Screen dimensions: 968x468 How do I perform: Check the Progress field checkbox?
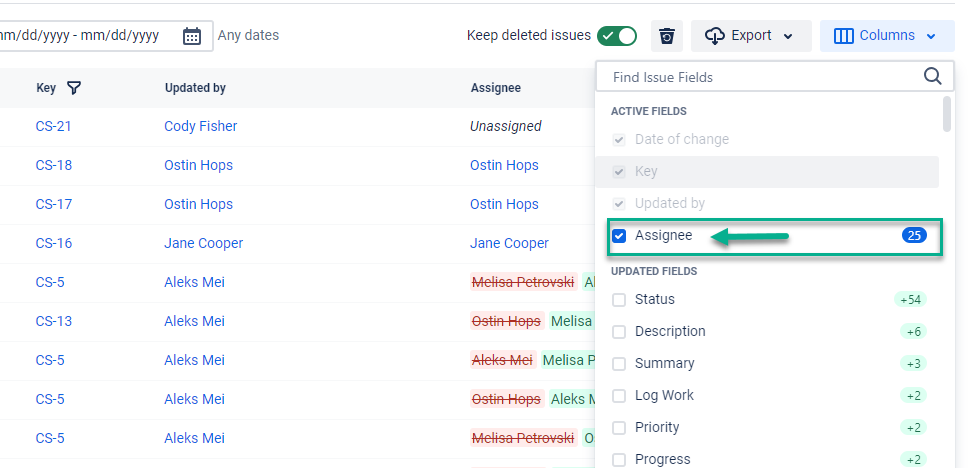coord(619,460)
